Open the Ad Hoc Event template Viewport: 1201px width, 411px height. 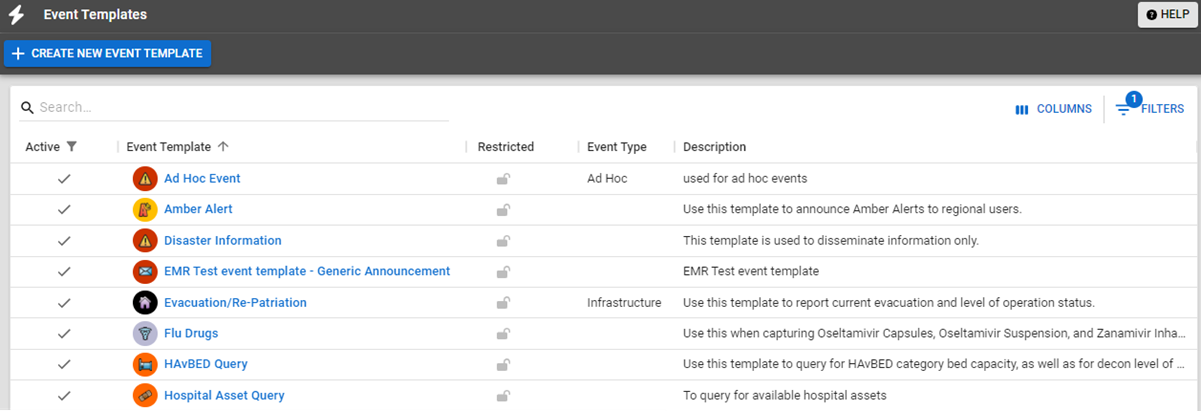(202, 179)
